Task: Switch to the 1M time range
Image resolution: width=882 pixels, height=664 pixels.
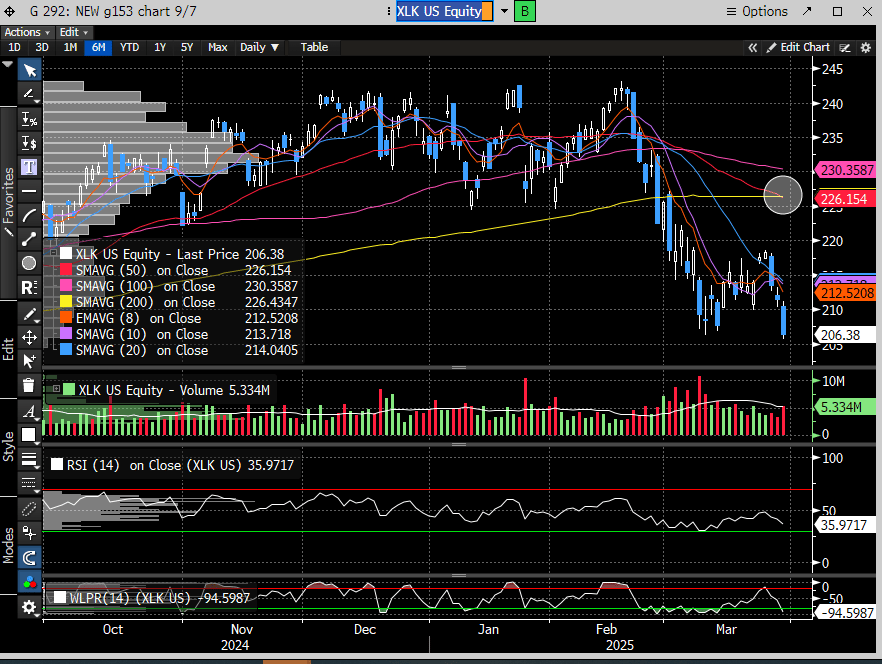Action: point(70,47)
